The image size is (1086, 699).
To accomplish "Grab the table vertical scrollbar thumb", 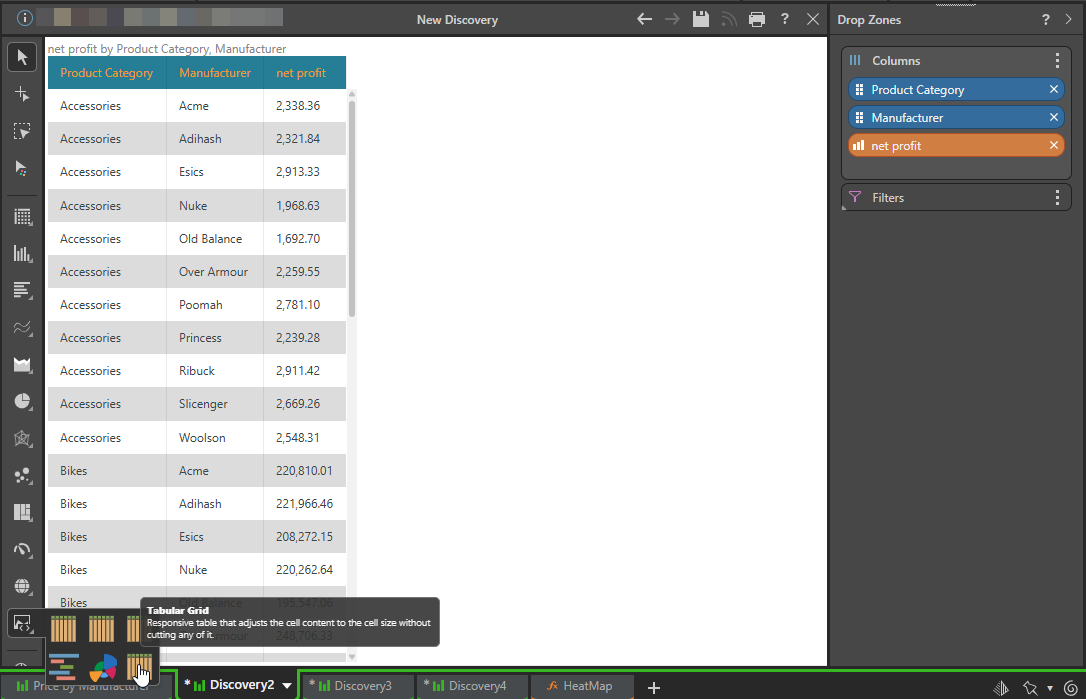I will coord(352,208).
